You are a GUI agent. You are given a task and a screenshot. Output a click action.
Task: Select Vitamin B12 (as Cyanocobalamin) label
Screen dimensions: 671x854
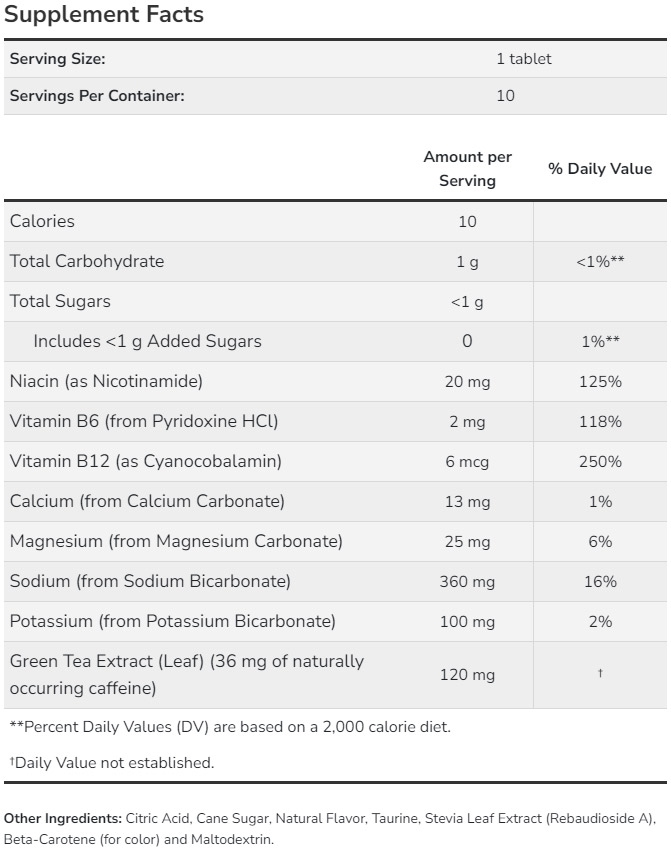(x=146, y=461)
